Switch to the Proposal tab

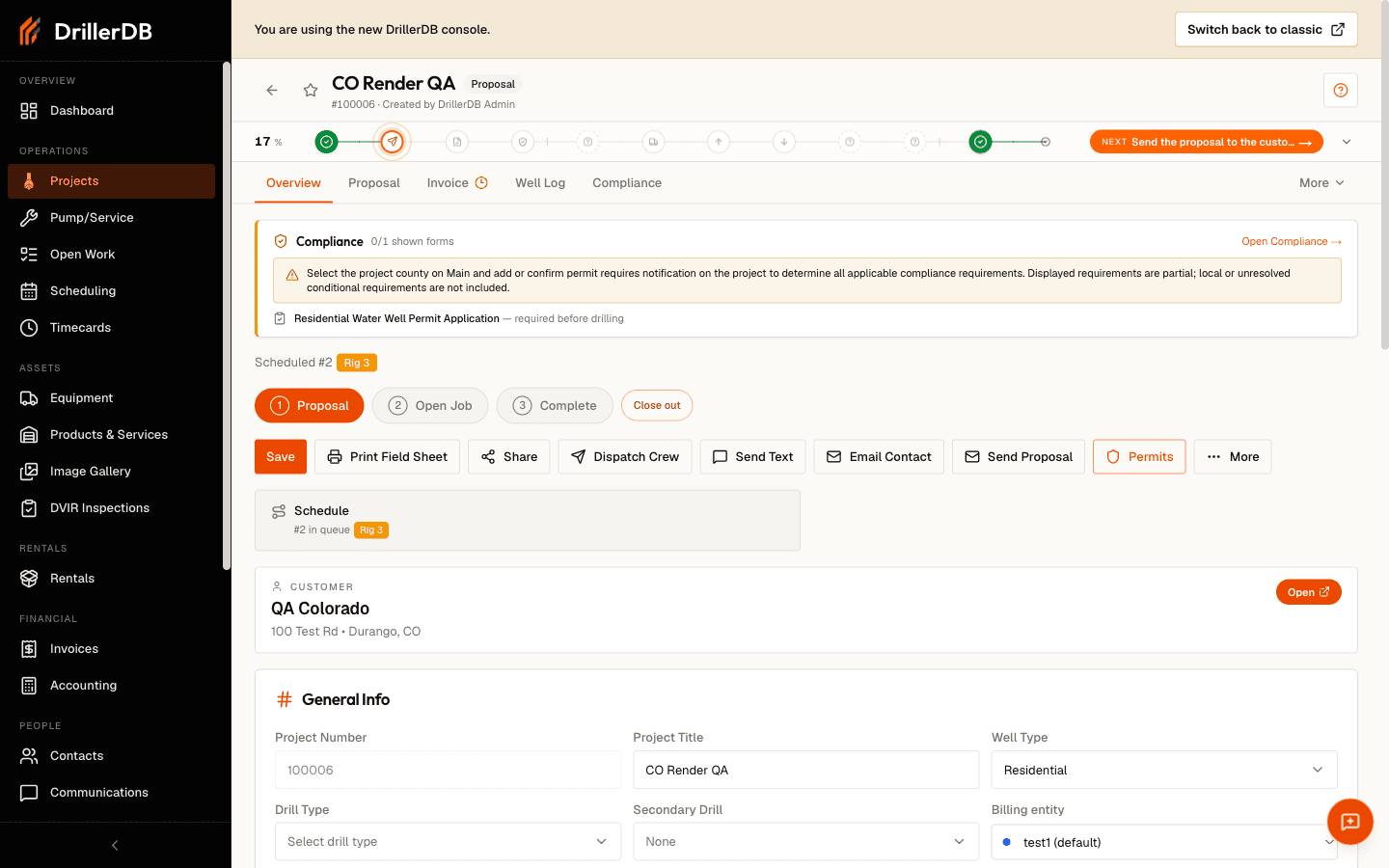(374, 183)
